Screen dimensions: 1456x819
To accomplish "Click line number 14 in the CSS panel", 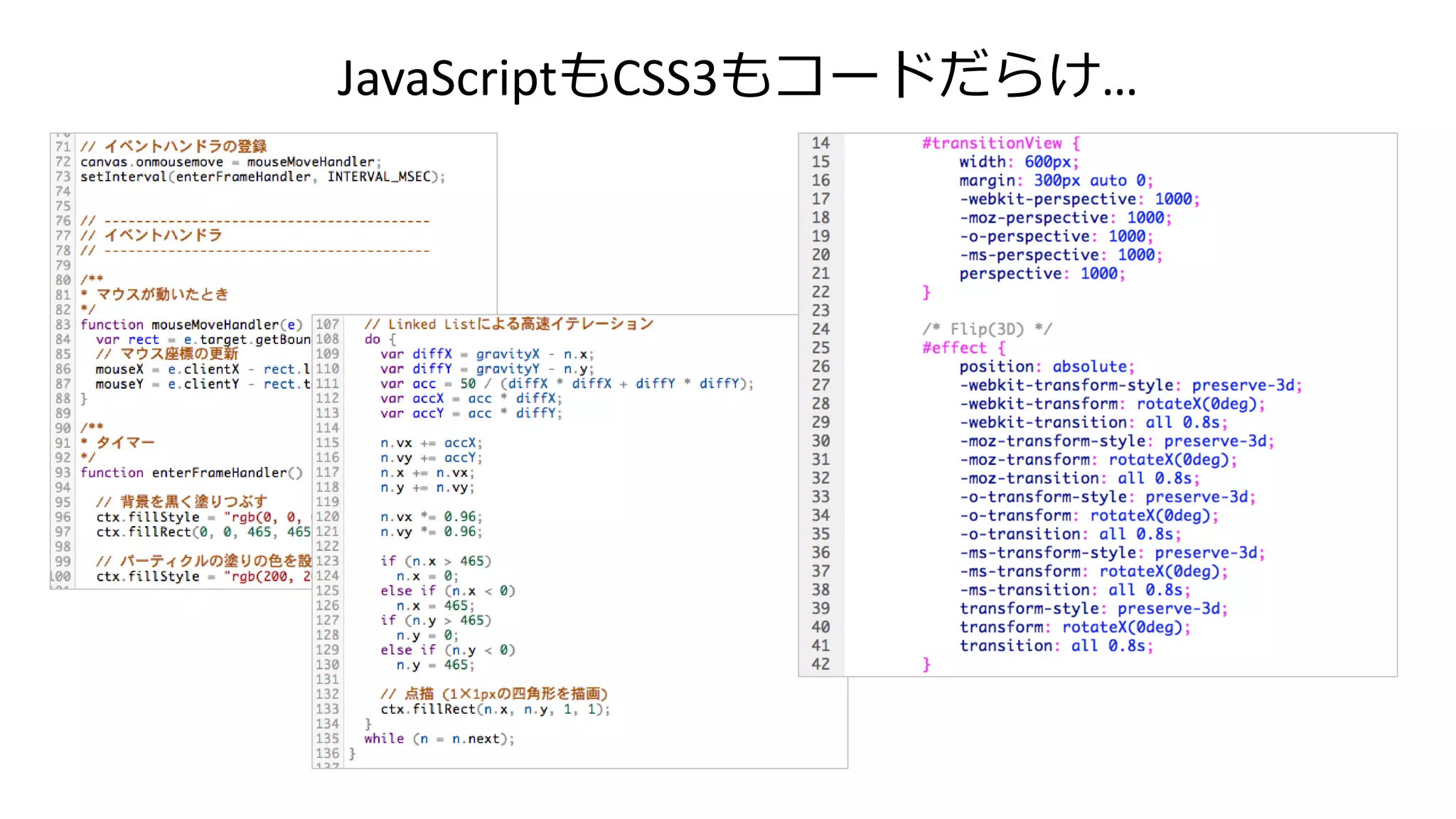I will (x=820, y=142).
